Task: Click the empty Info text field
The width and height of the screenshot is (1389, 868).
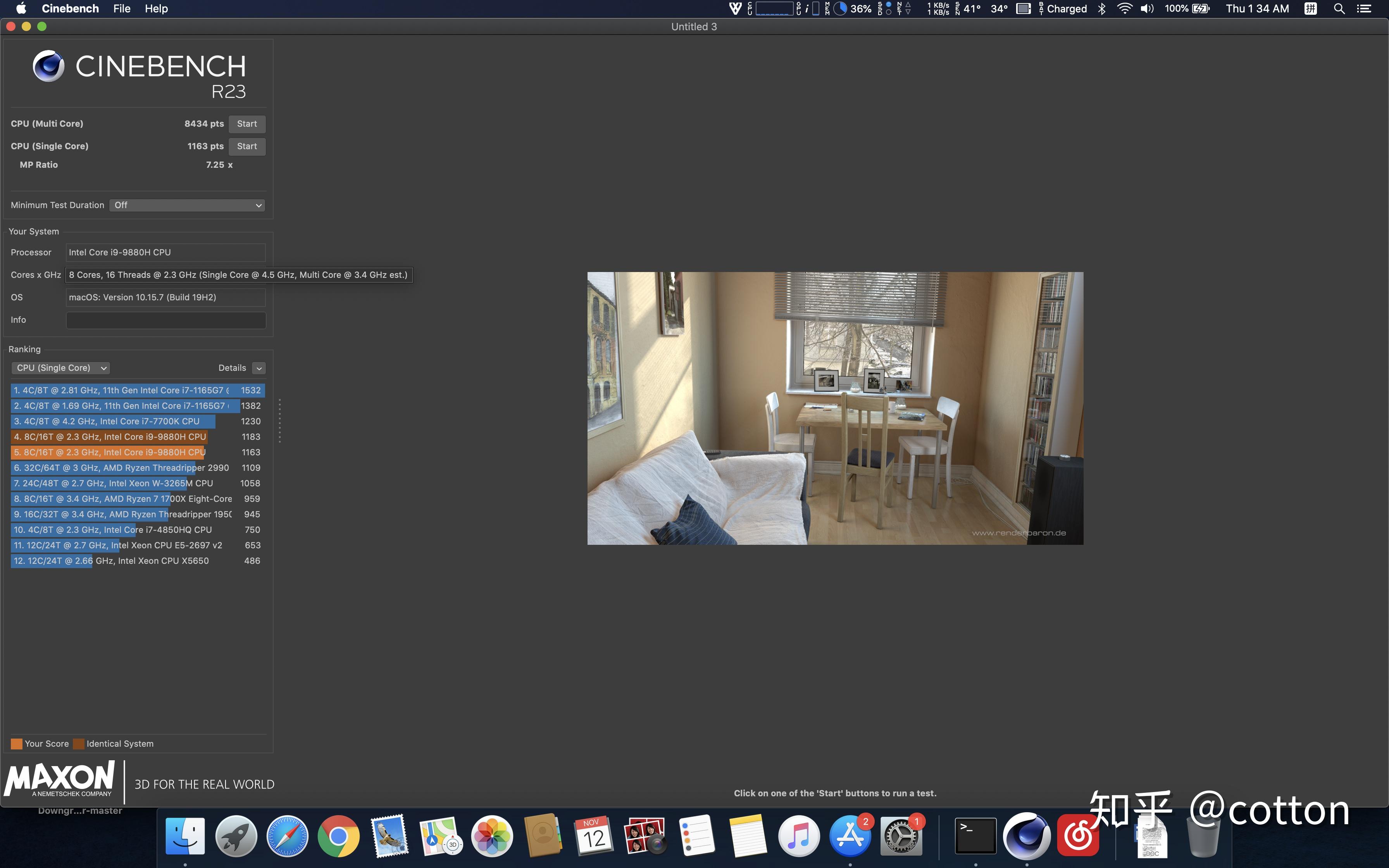Action: click(166, 320)
